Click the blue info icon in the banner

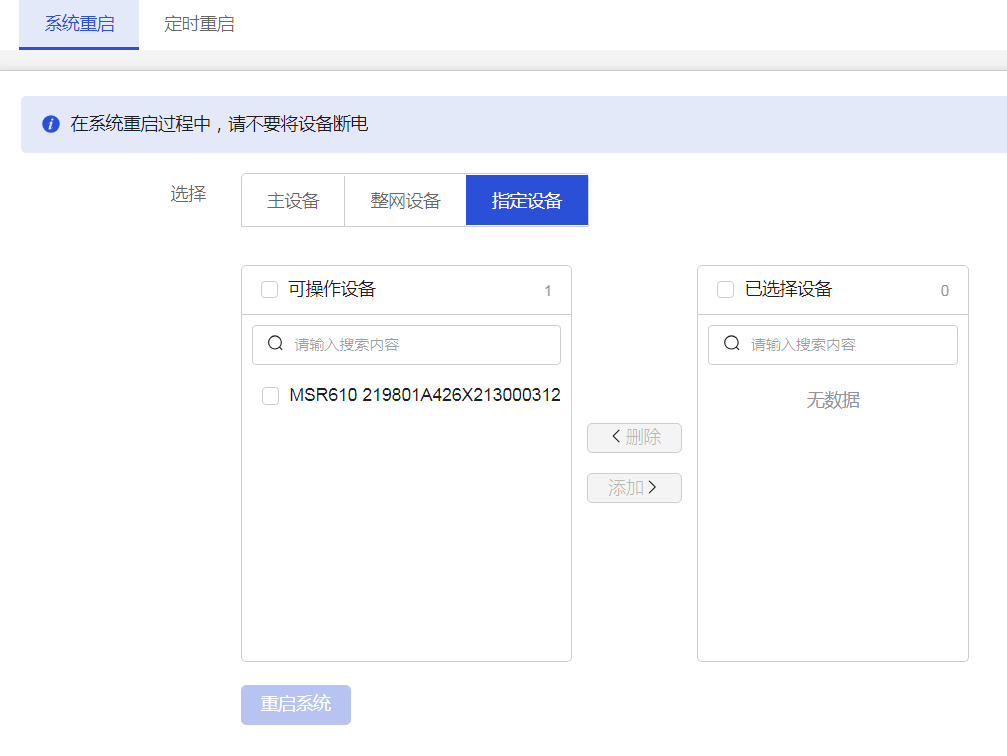pyautogui.click(x=51, y=125)
